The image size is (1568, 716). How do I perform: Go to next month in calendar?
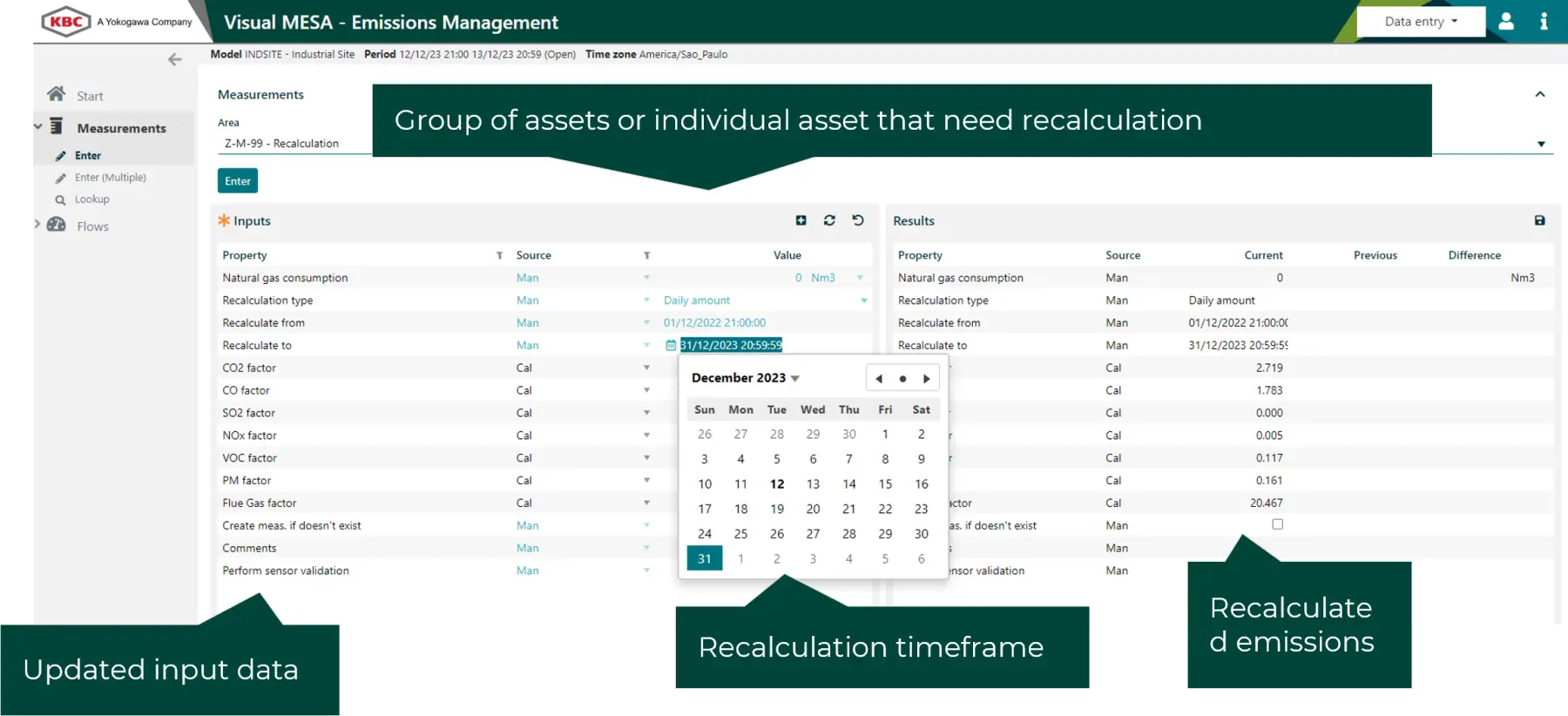coord(926,379)
